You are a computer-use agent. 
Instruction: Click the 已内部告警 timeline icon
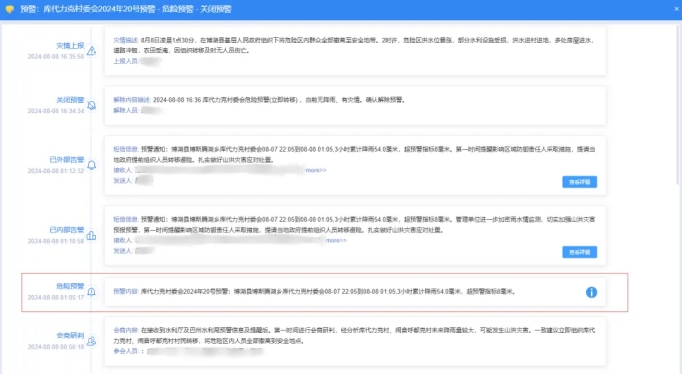click(x=91, y=236)
